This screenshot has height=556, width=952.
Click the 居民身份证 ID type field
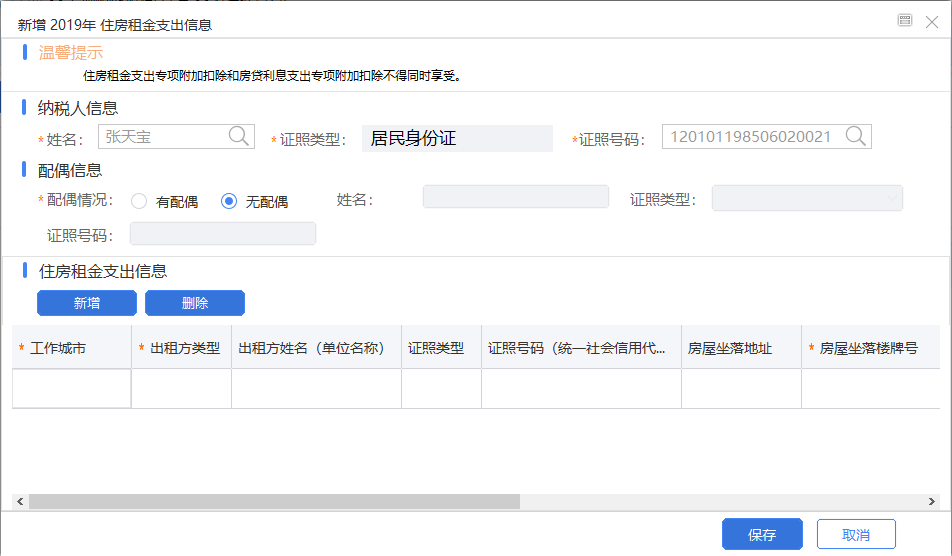[x=457, y=138]
